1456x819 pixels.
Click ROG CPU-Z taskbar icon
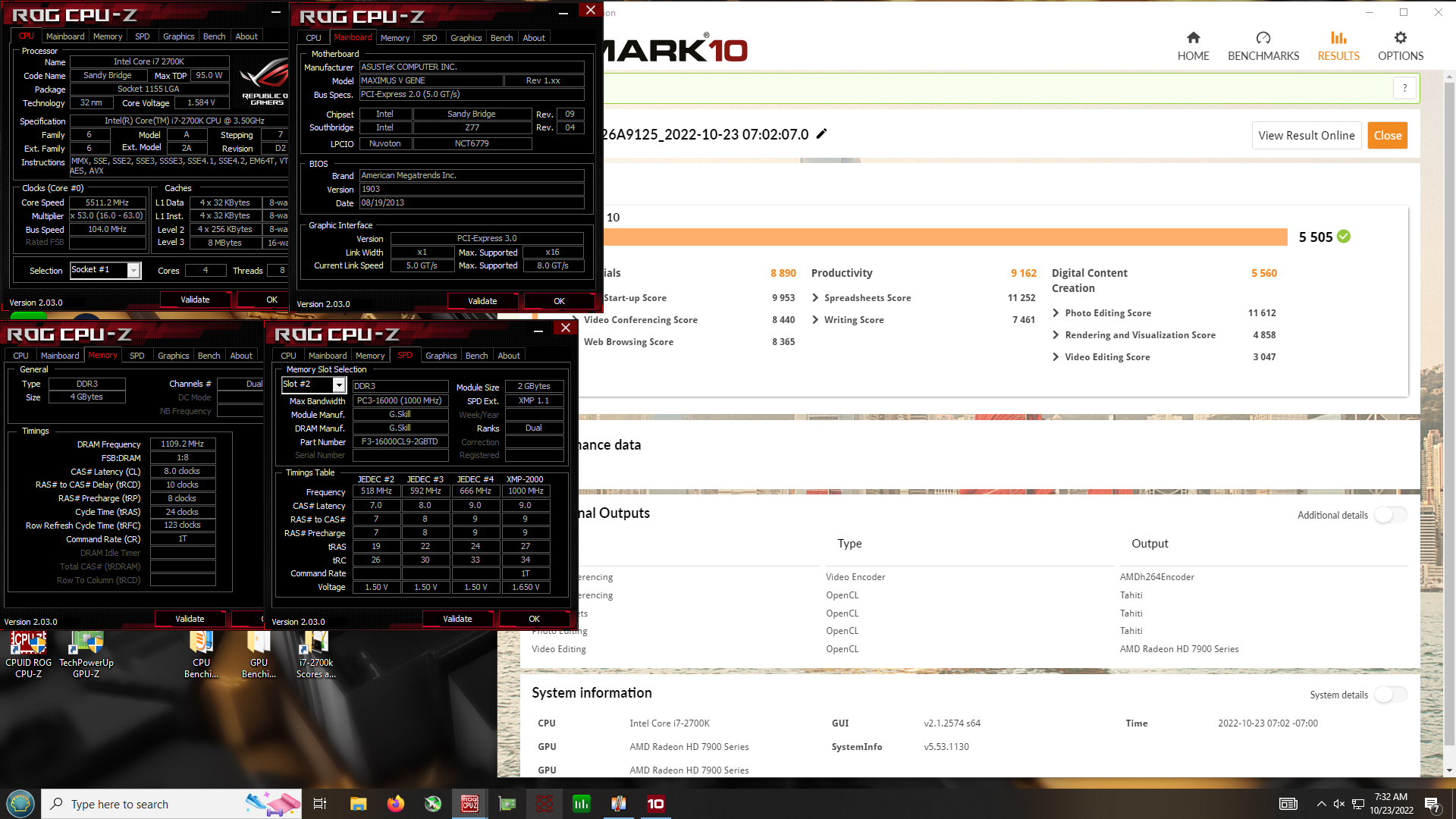[469, 804]
